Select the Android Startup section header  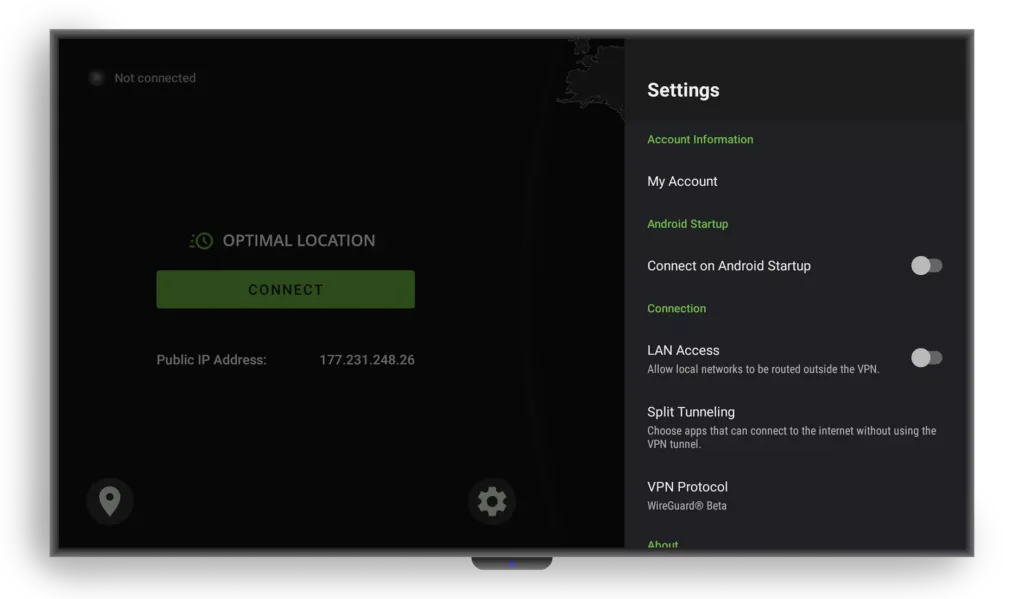[688, 223]
